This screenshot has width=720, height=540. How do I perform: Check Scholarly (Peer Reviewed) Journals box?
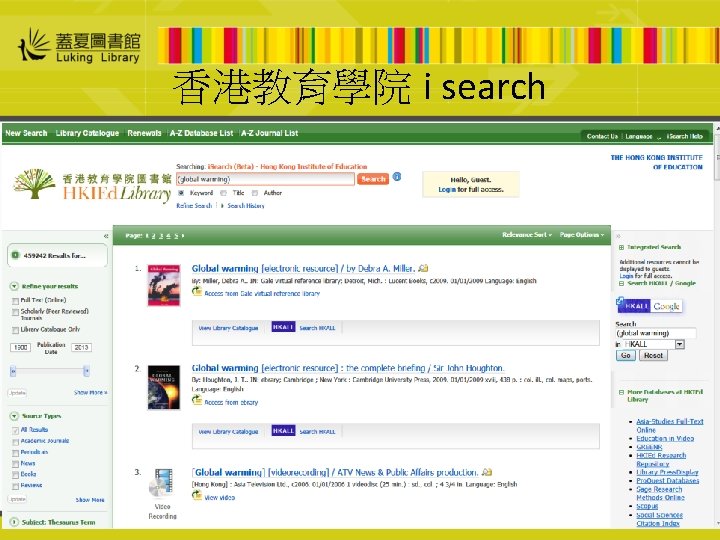coord(15,312)
